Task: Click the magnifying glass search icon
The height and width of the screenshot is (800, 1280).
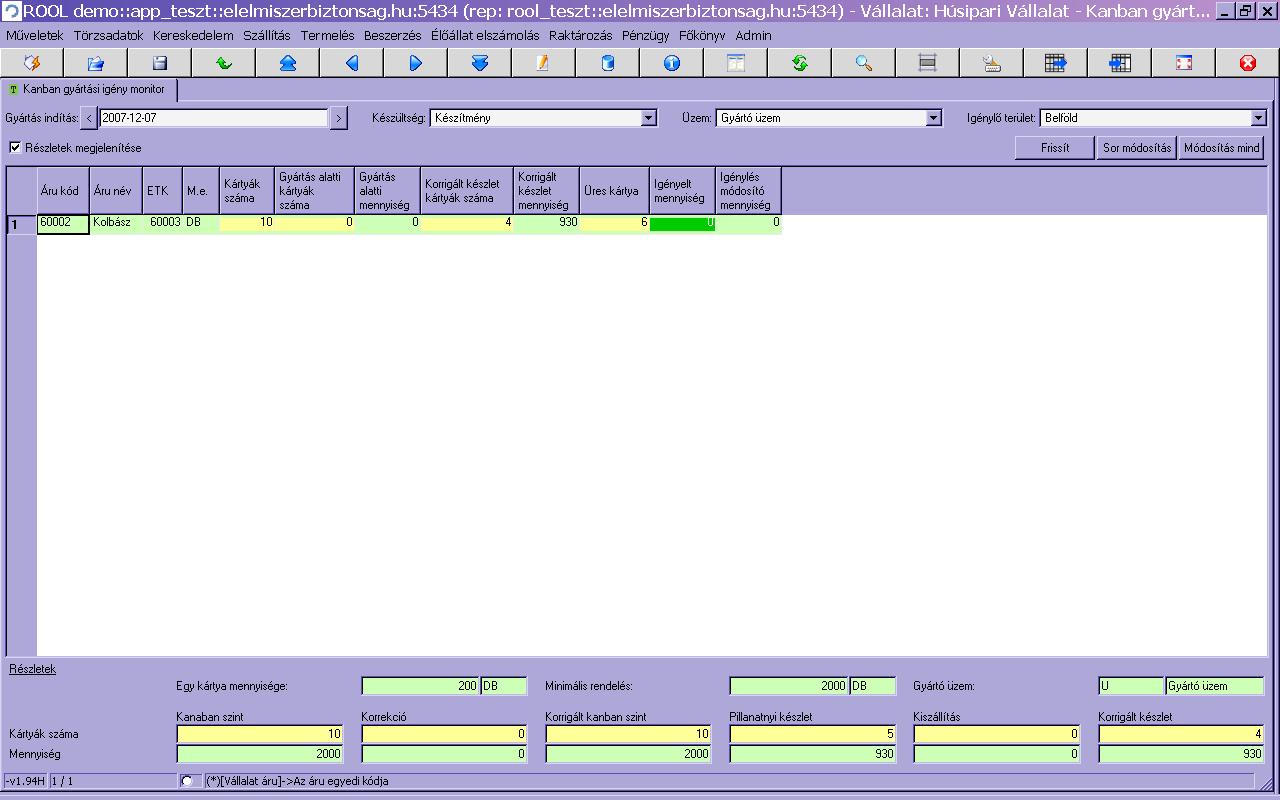Action: point(864,63)
